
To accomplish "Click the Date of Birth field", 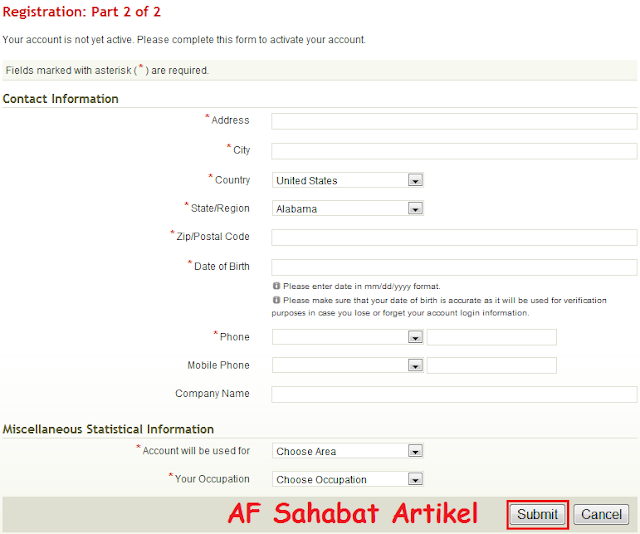I will tap(454, 267).
